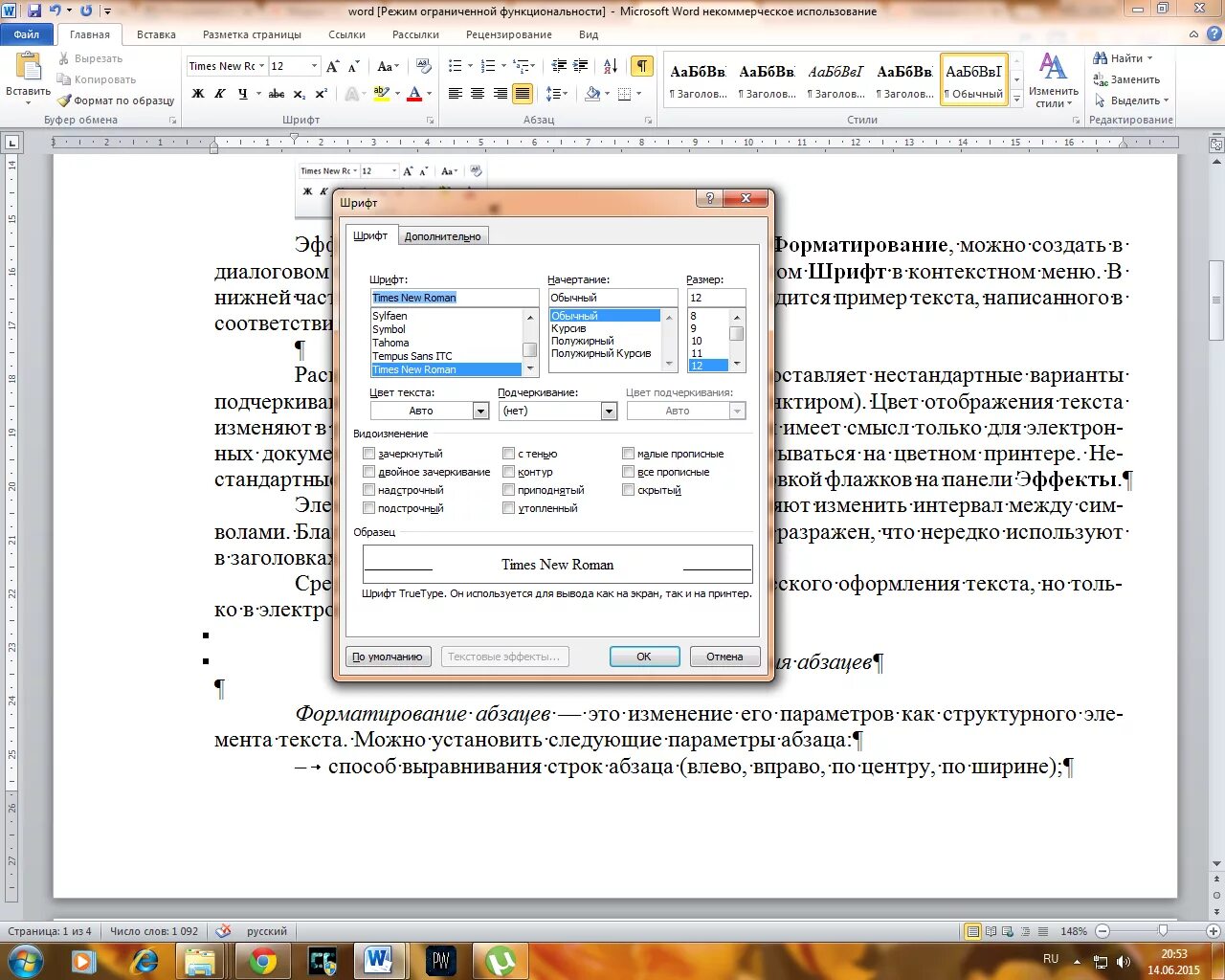The width and height of the screenshot is (1225, 980).
Task: Confirm the Font dialog with OK
Action: click(x=644, y=657)
